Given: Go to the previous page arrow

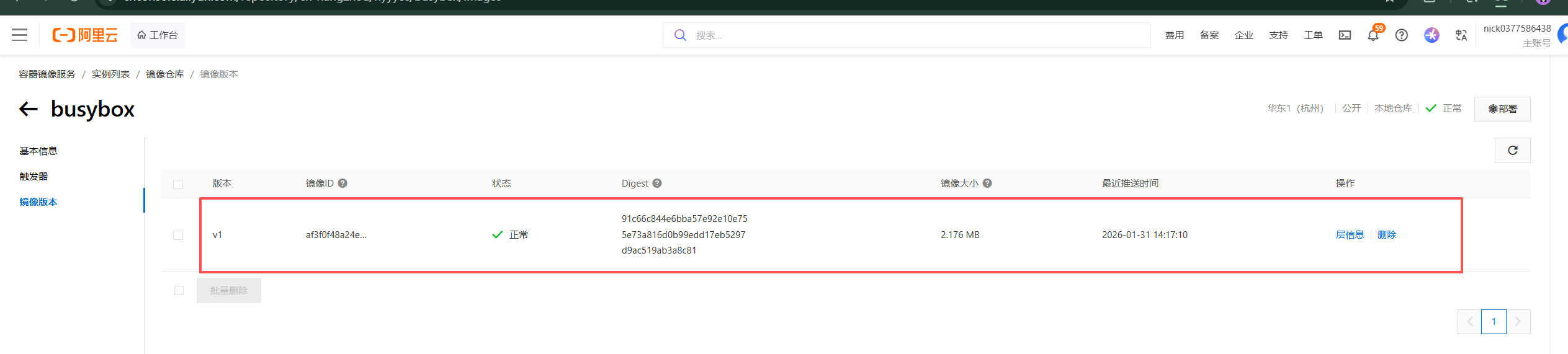Looking at the screenshot, I should [x=1469, y=321].
